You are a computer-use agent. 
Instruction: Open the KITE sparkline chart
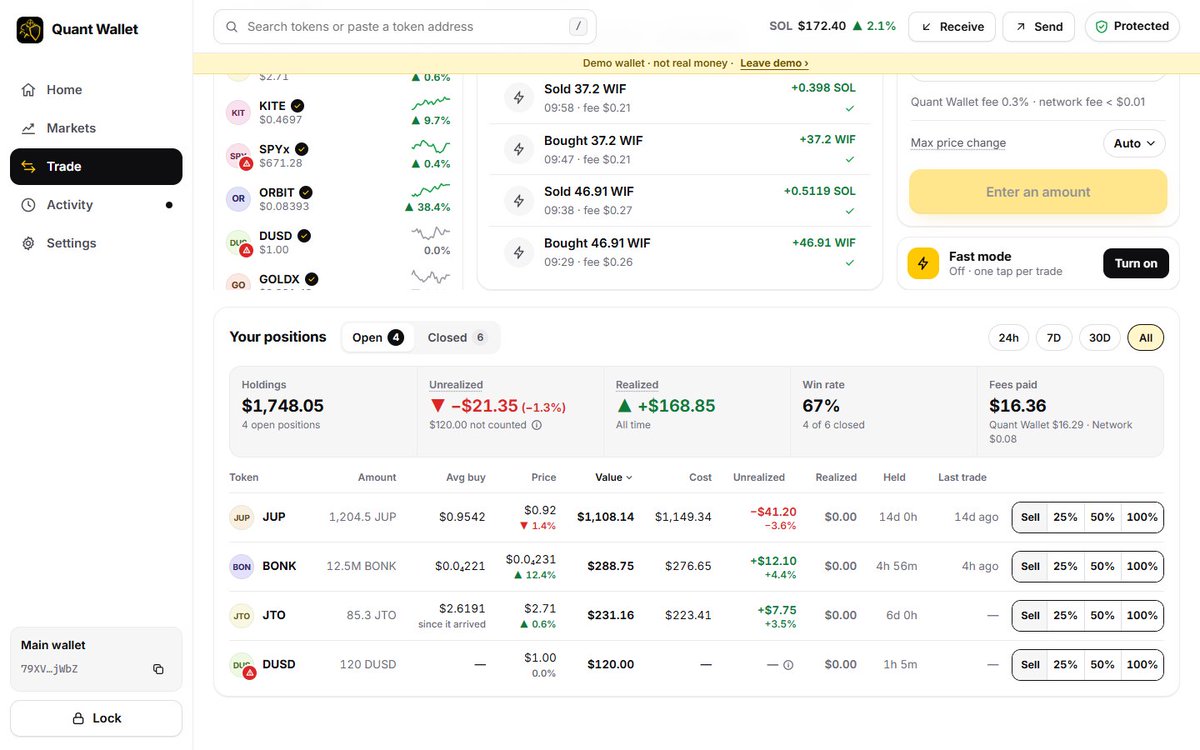click(431, 102)
